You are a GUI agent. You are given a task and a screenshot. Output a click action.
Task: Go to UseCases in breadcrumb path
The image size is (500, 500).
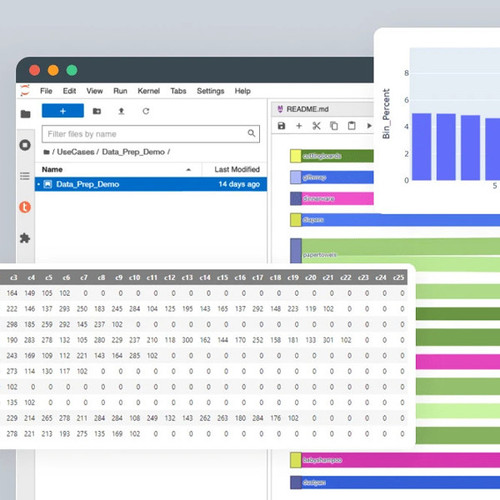[x=76, y=152]
